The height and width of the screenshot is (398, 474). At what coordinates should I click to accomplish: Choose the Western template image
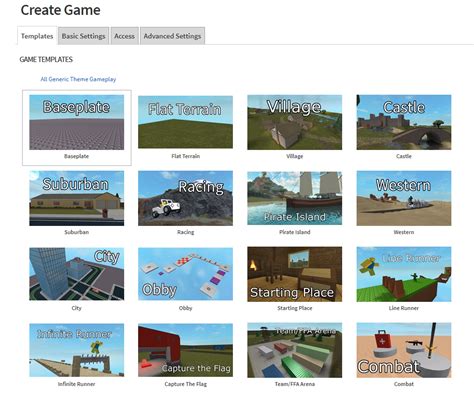[404, 198]
